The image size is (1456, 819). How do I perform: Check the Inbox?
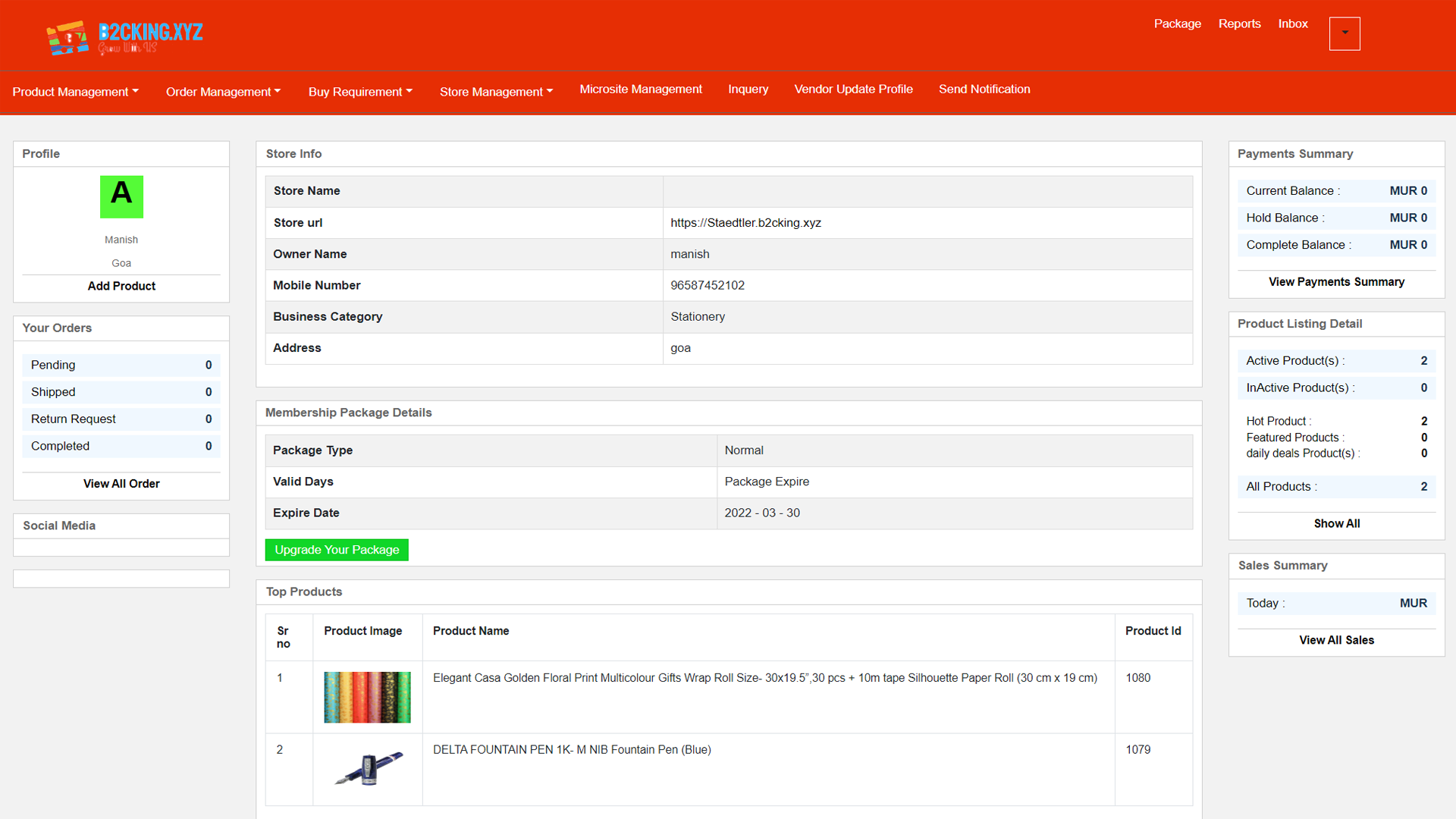pos(1293,24)
